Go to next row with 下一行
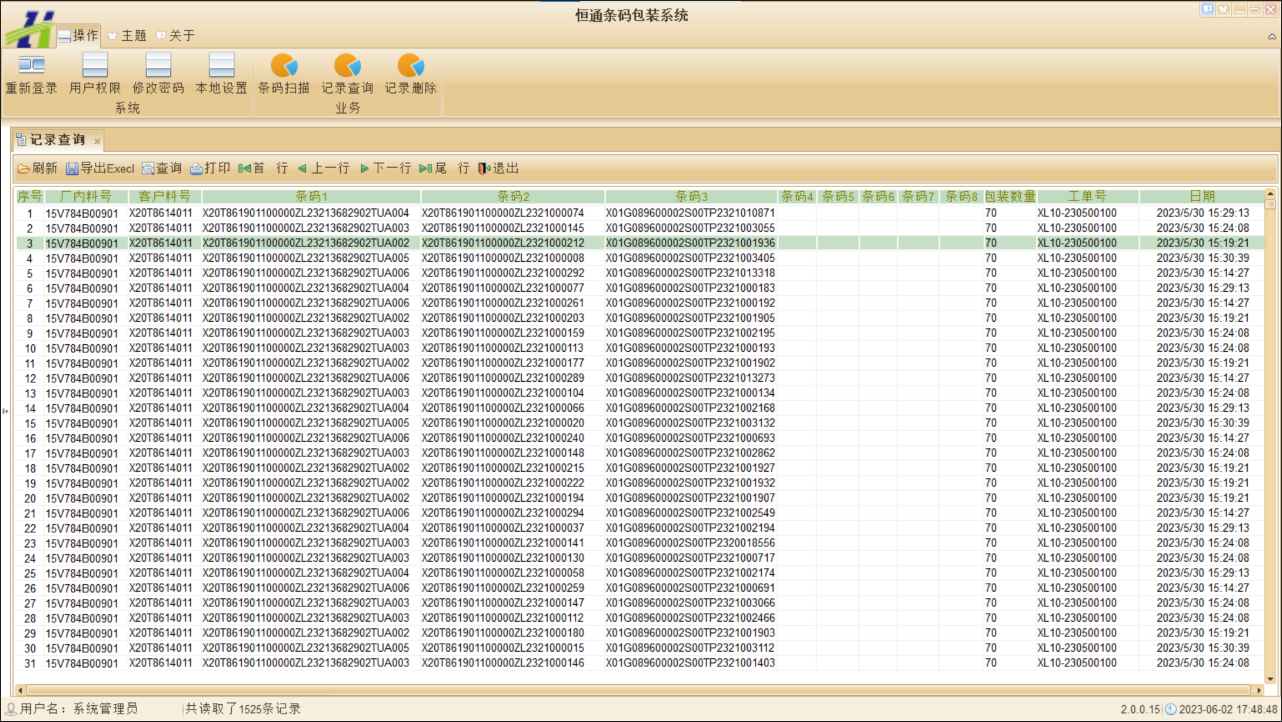Image resolution: width=1282 pixels, height=722 pixels. pyautogui.click(x=385, y=169)
